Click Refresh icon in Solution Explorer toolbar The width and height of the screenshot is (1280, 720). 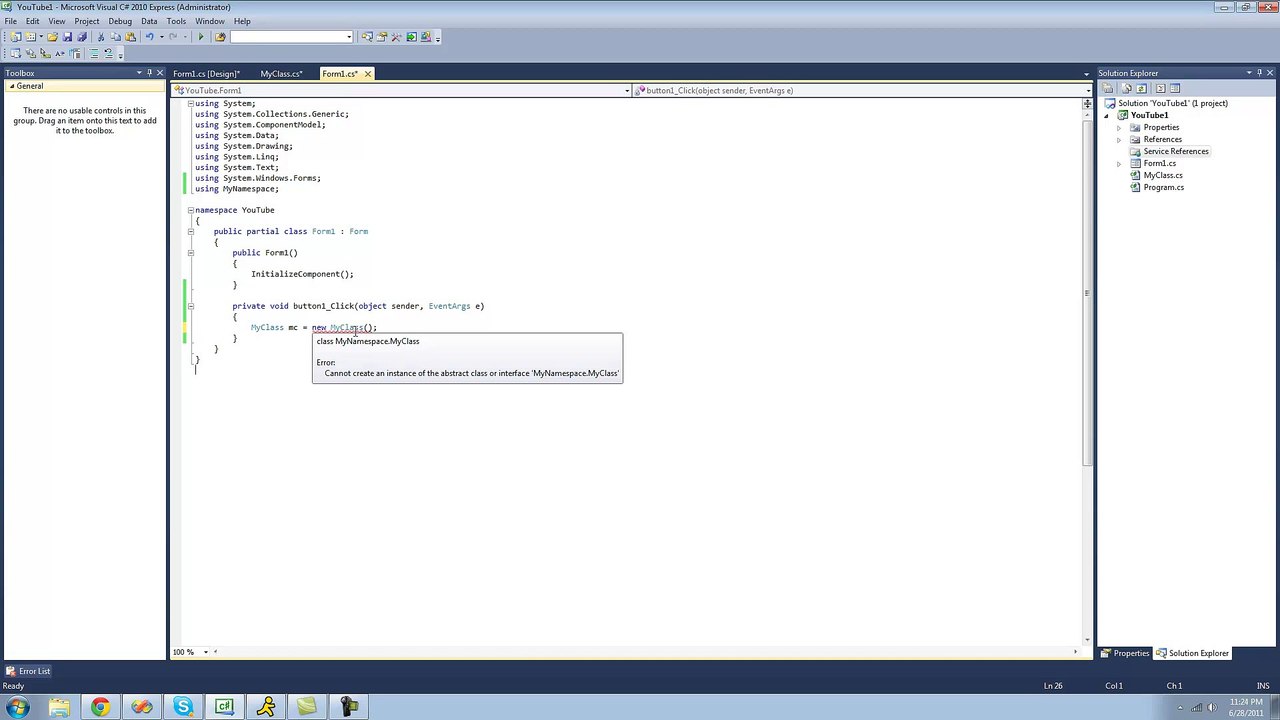[x=1141, y=88]
